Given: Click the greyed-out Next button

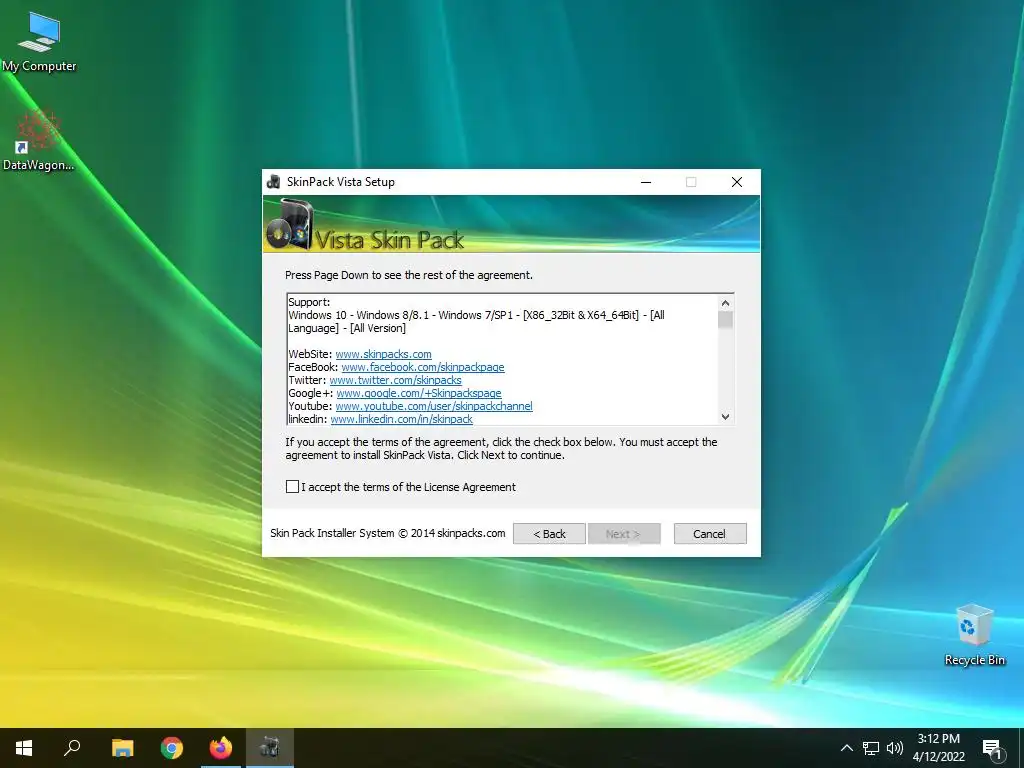Looking at the screenshot, I should click(x=624, y=534).
